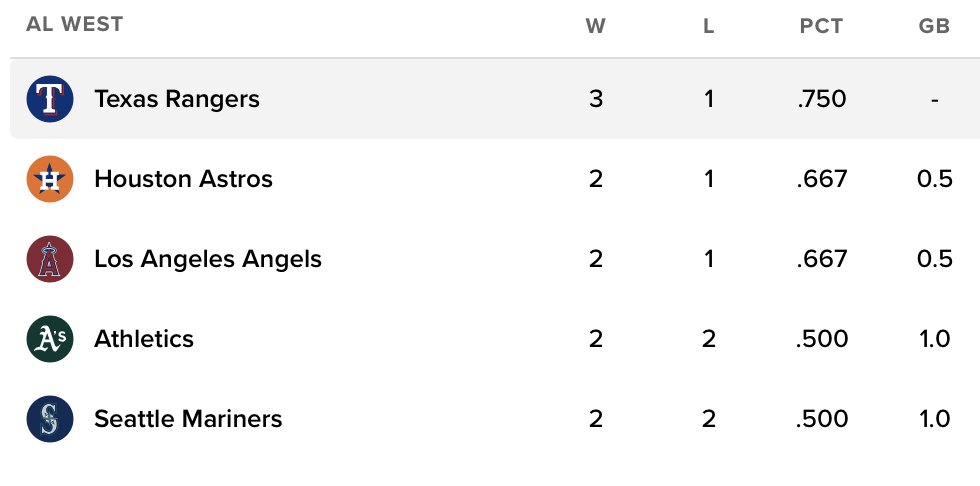Sort standings by W column header

tap(596, 26)
